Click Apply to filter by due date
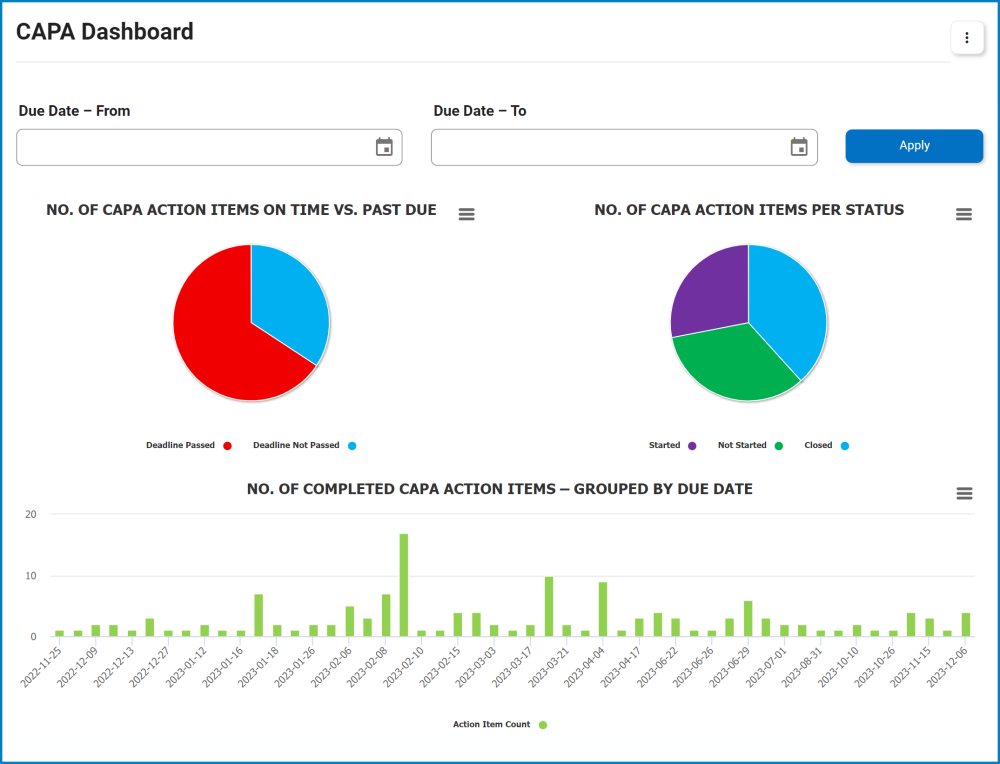This screenshot has height=764, width=1000. click(913, 145)
